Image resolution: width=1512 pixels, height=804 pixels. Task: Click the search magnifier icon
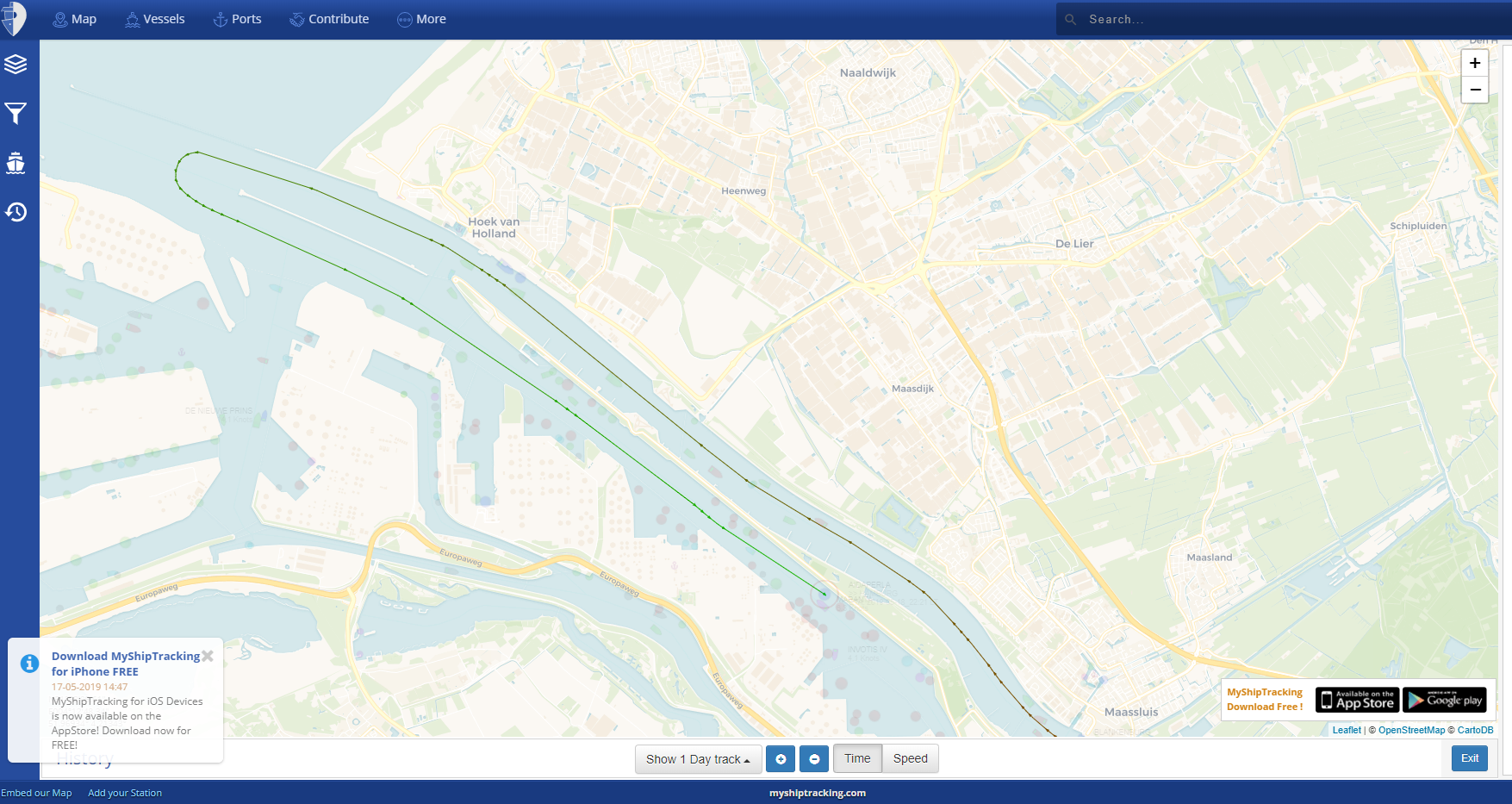pos(1071,19)
